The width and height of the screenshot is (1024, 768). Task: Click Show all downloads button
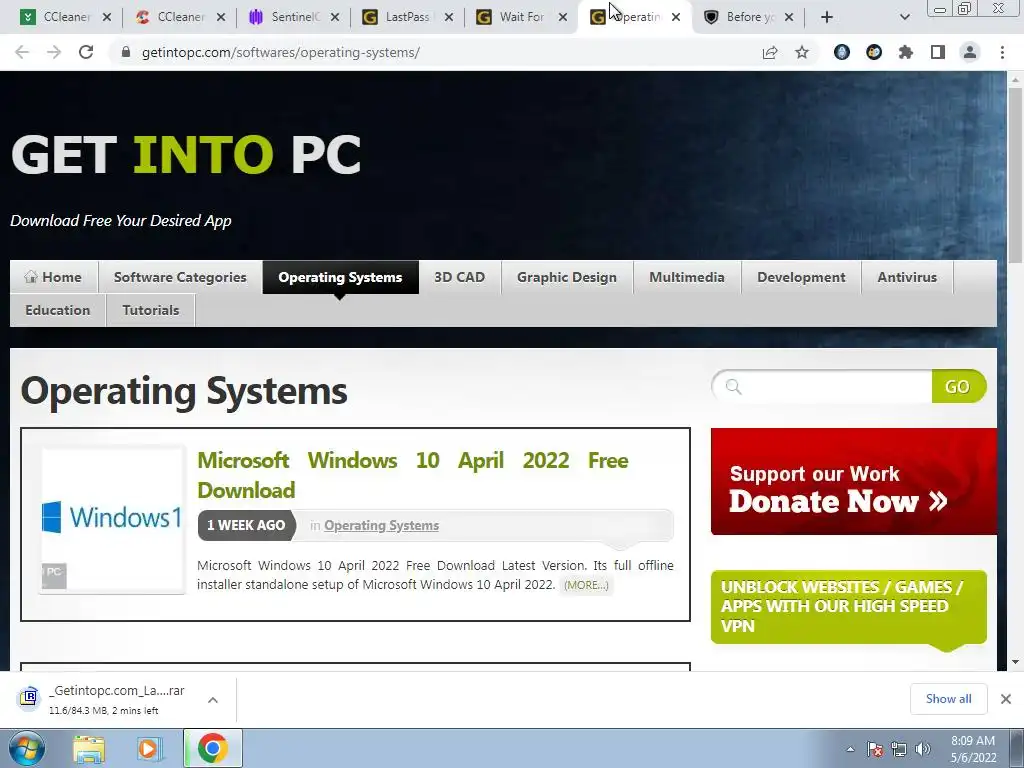948,699
